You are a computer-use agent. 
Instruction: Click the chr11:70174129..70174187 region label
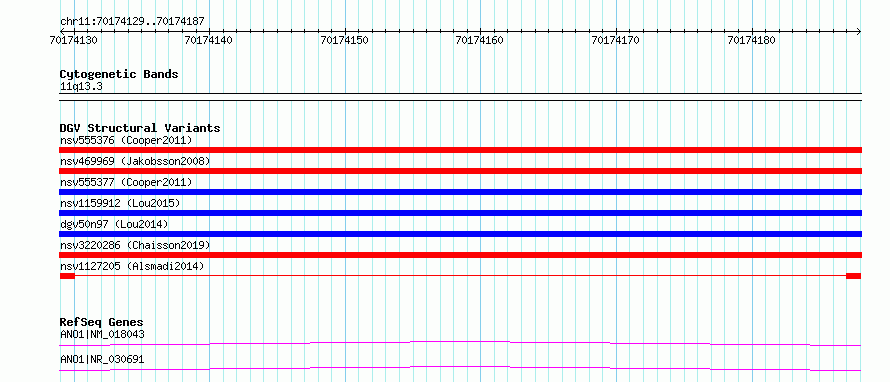pyautogui.click(x=132, y=22)
